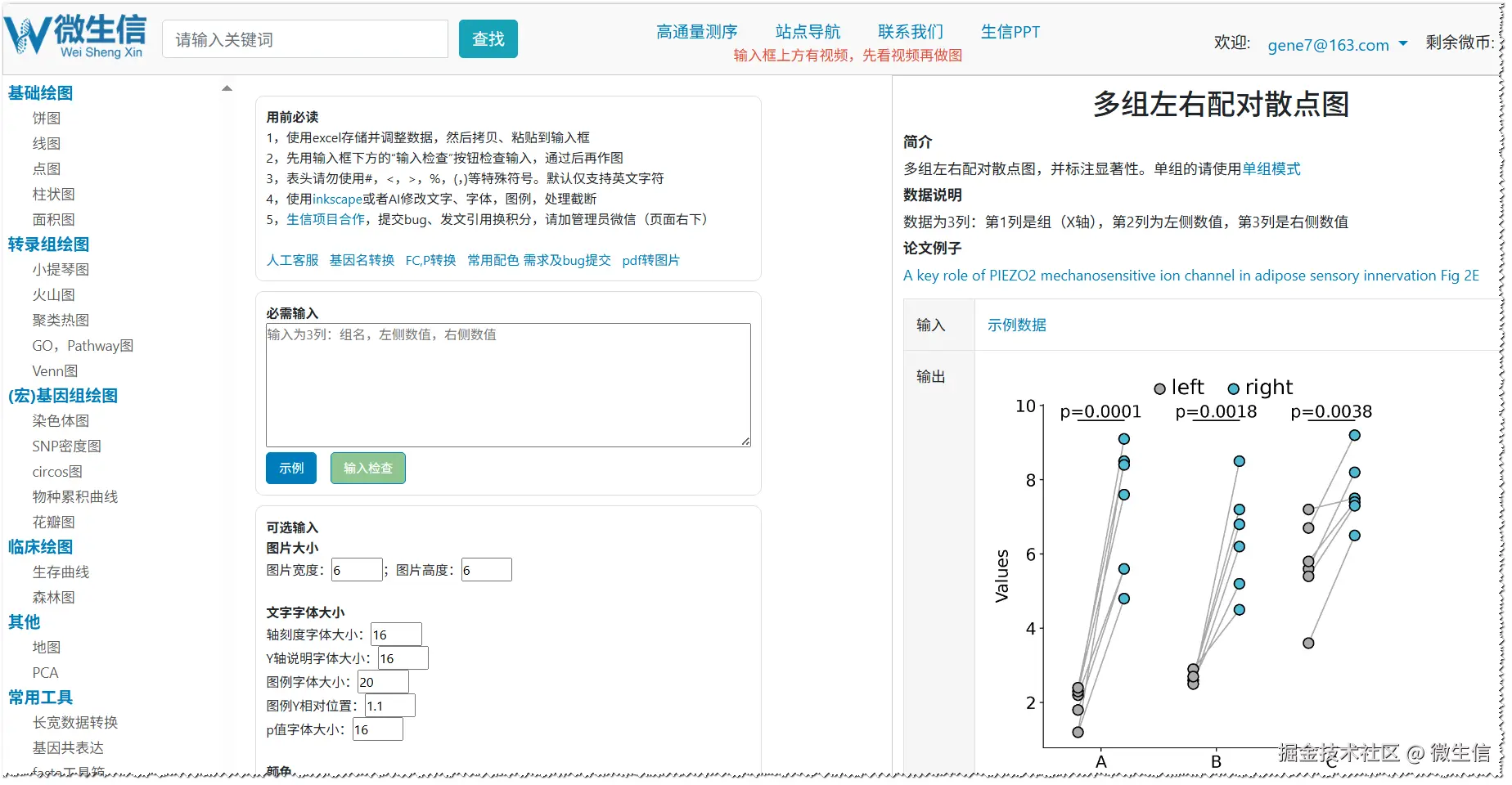Click the Wei Sheng Xin logo

(x=75, y=36)
